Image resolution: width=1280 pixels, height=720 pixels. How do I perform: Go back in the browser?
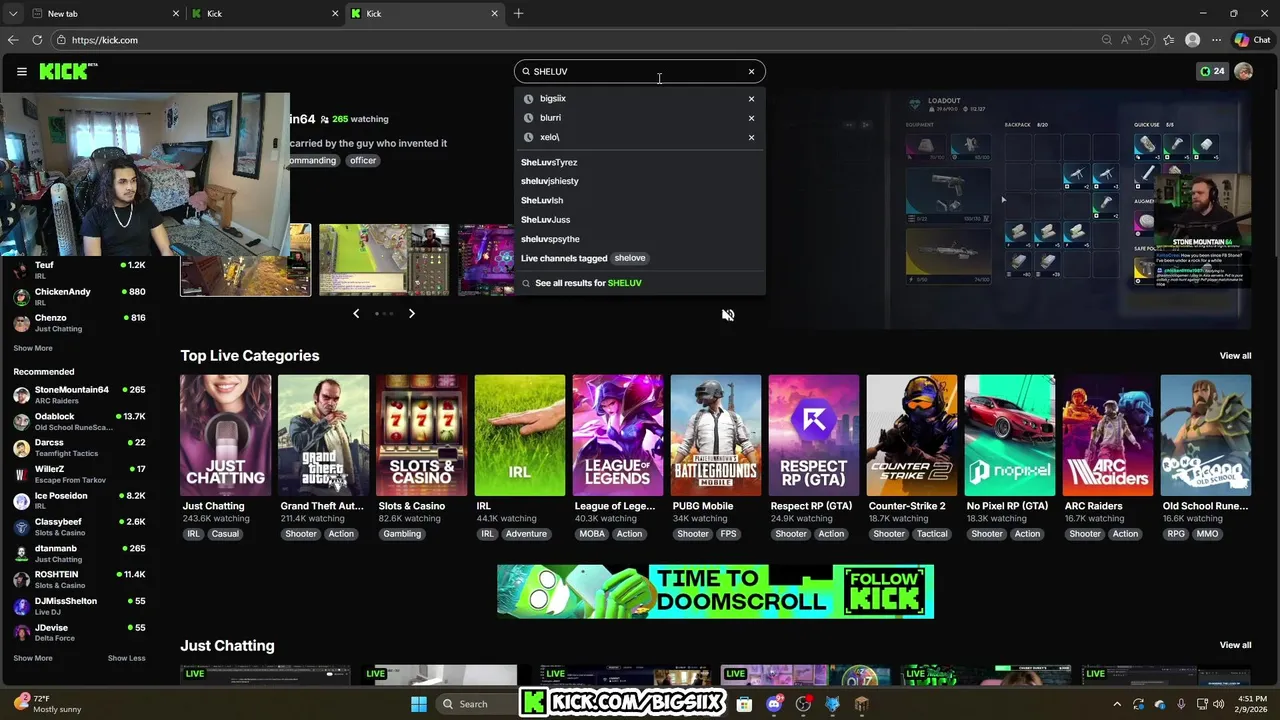pyautogui.click(x=13, y=40)
